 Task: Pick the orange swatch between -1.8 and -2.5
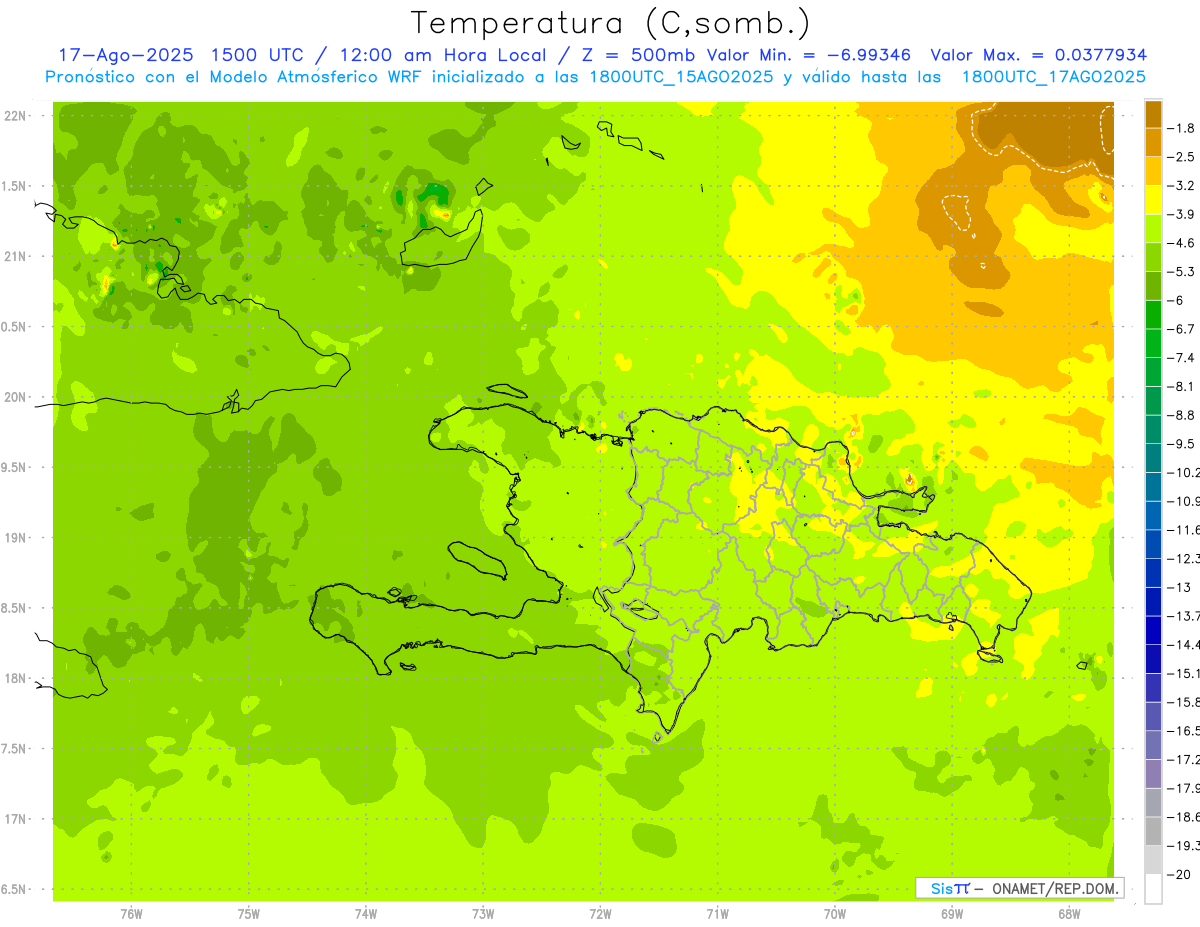(x=1153, y=142)
